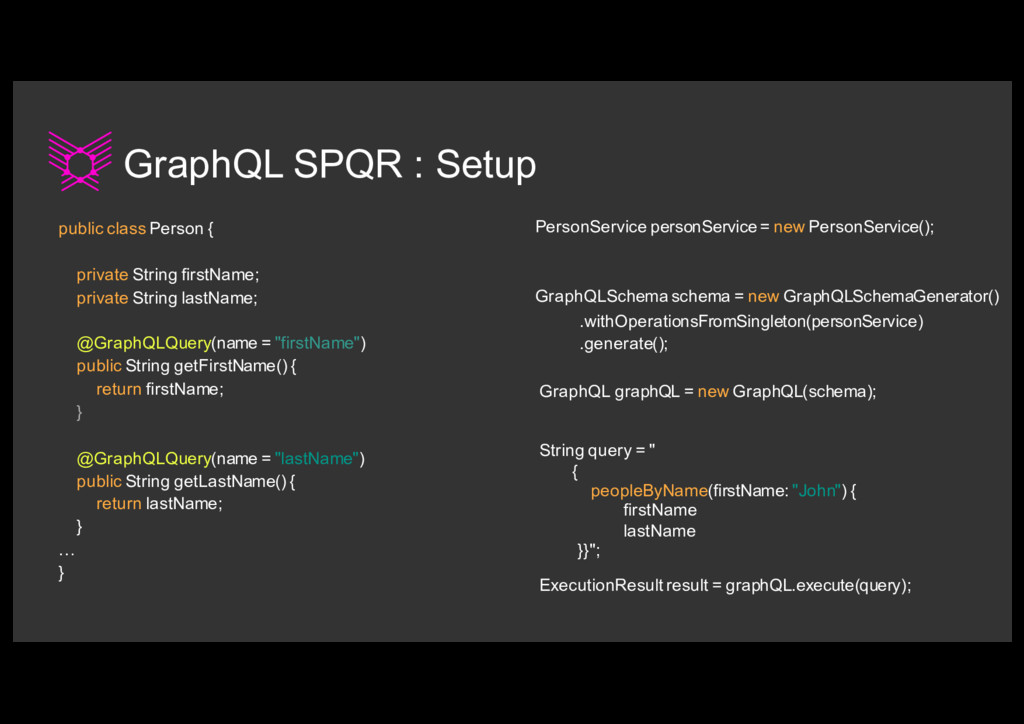Viewport: 1024px width, 724px height.
Task: Click the ".generate();" line
Action: click(624, 344)
